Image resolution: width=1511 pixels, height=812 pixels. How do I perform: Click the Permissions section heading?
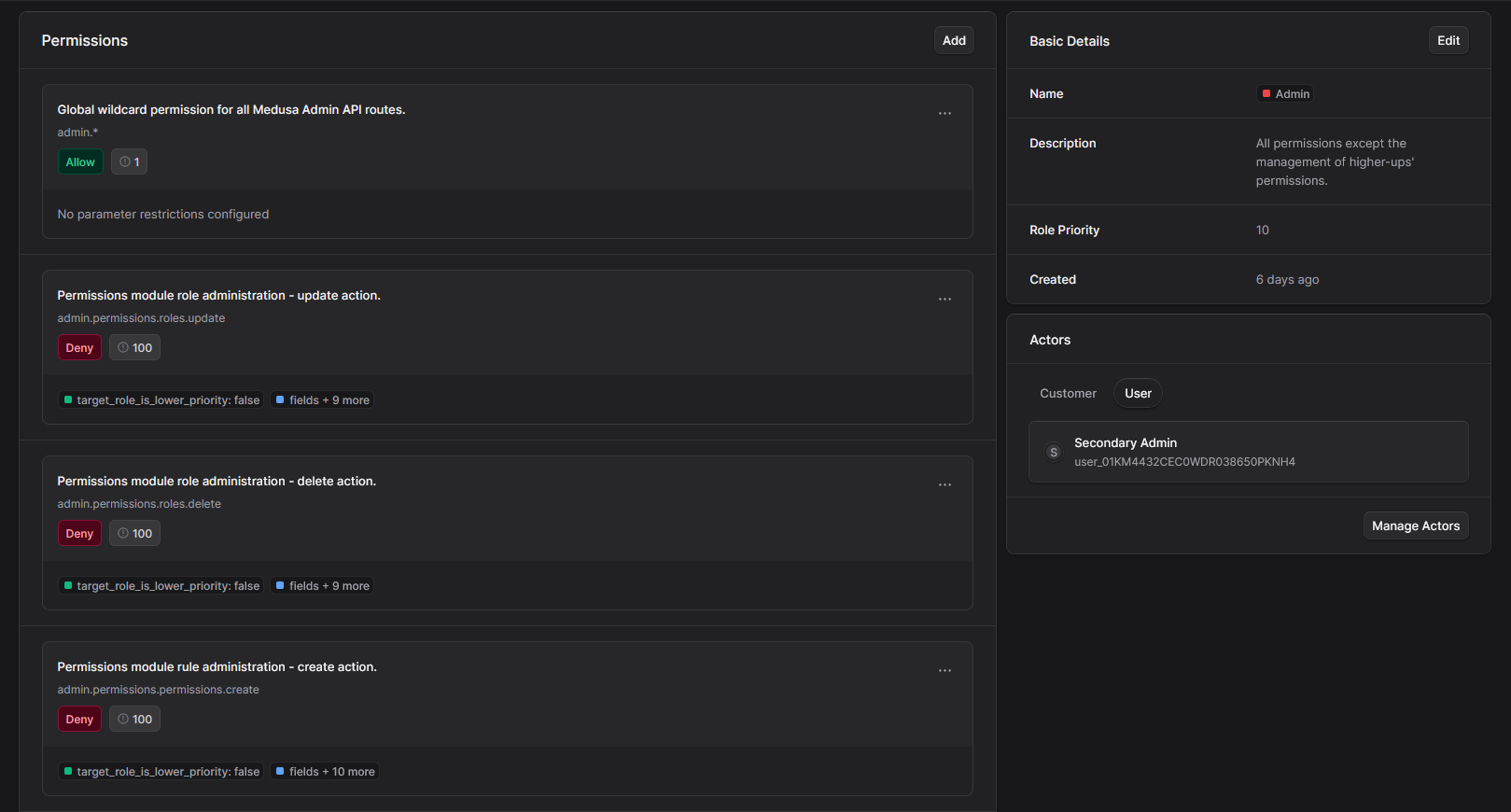(85, 40)
